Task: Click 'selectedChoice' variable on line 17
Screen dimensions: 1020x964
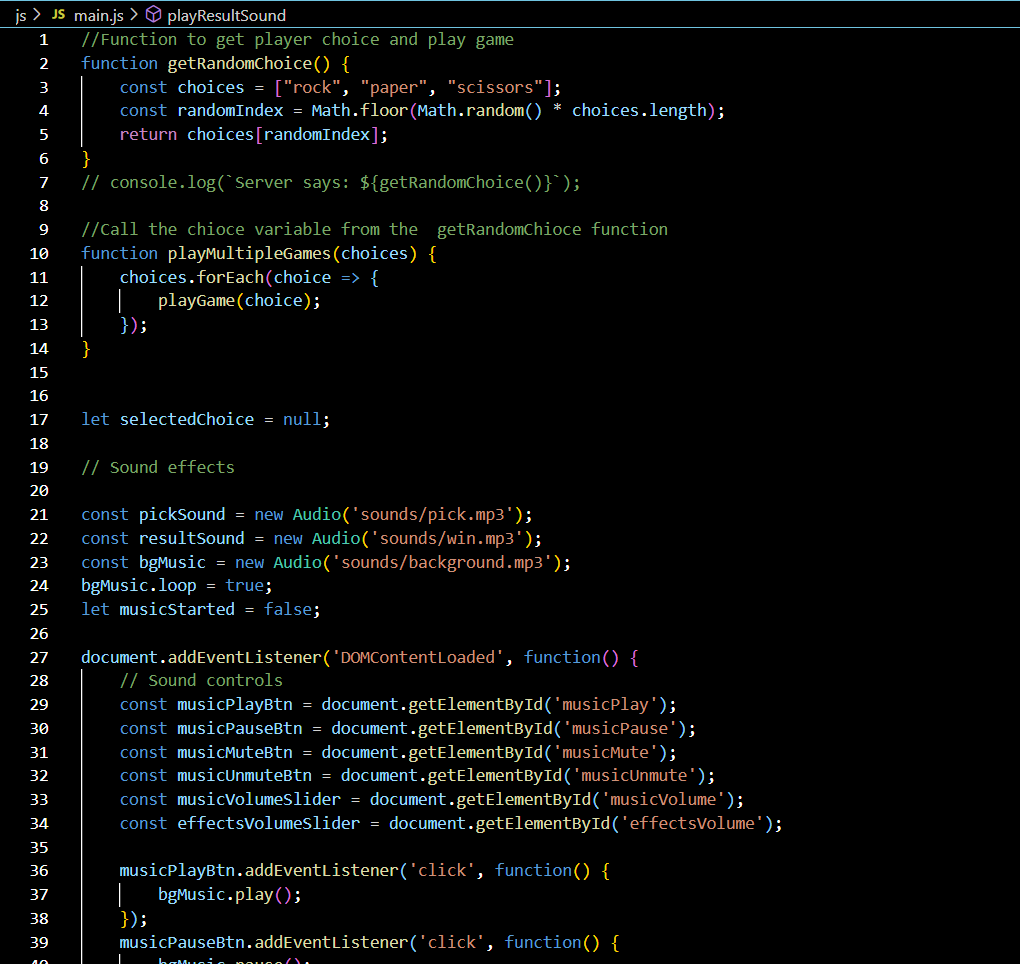Action: 187,420
